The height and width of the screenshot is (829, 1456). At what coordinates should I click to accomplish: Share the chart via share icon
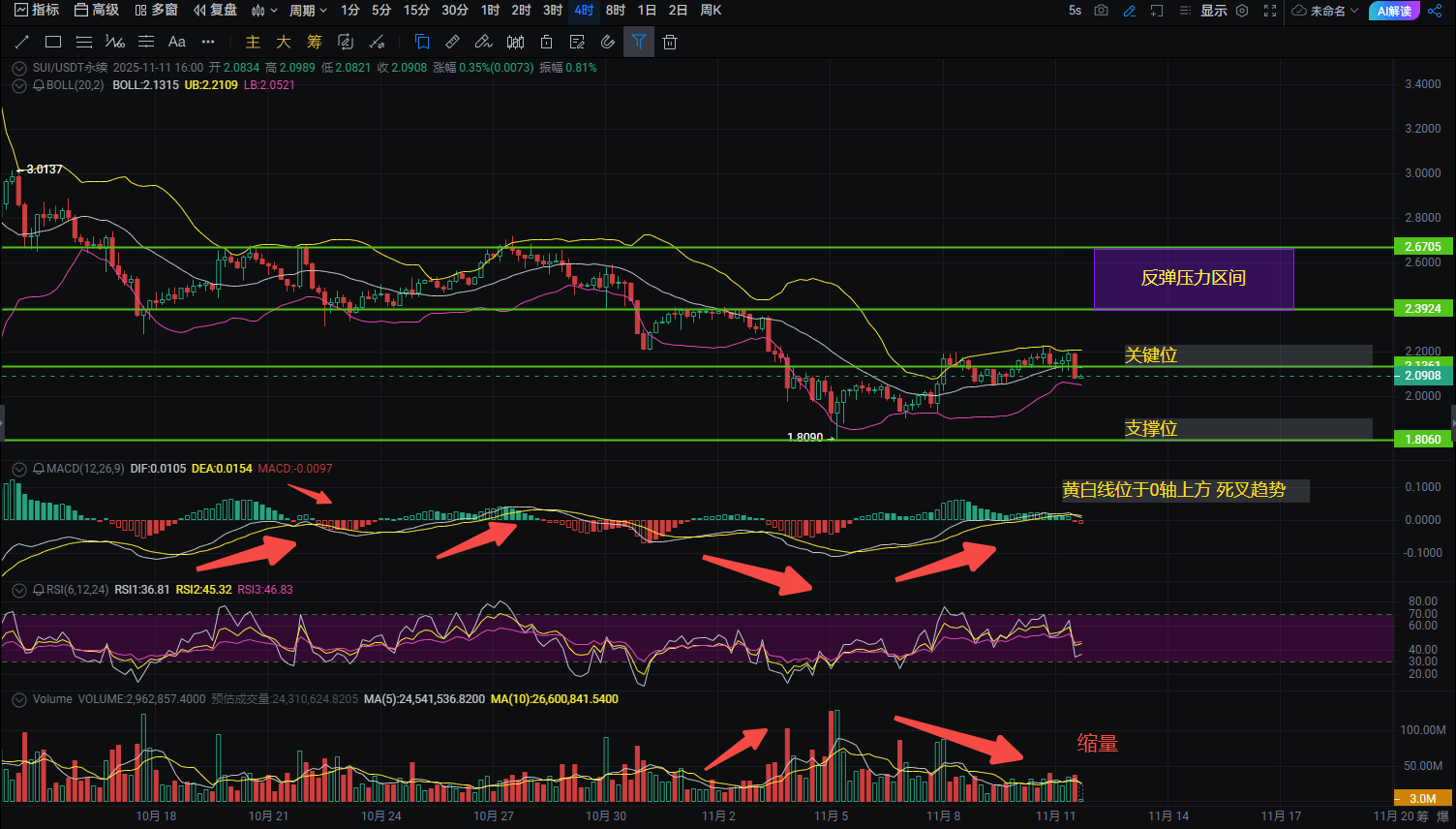tap(1435, 10)
